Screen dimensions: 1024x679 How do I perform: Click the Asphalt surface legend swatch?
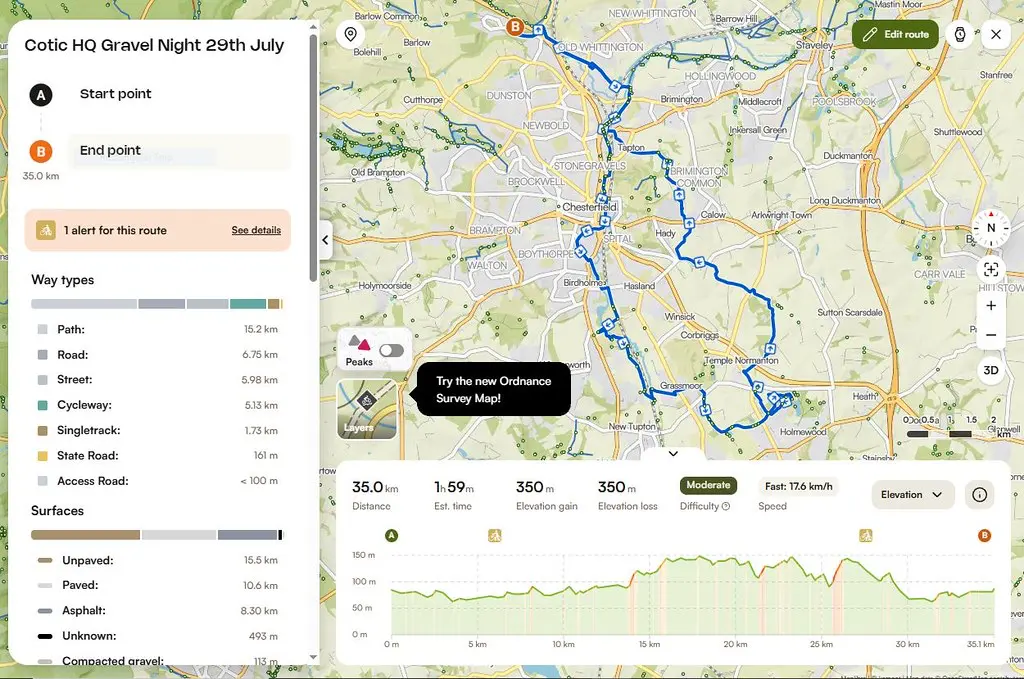coord(45,610)
